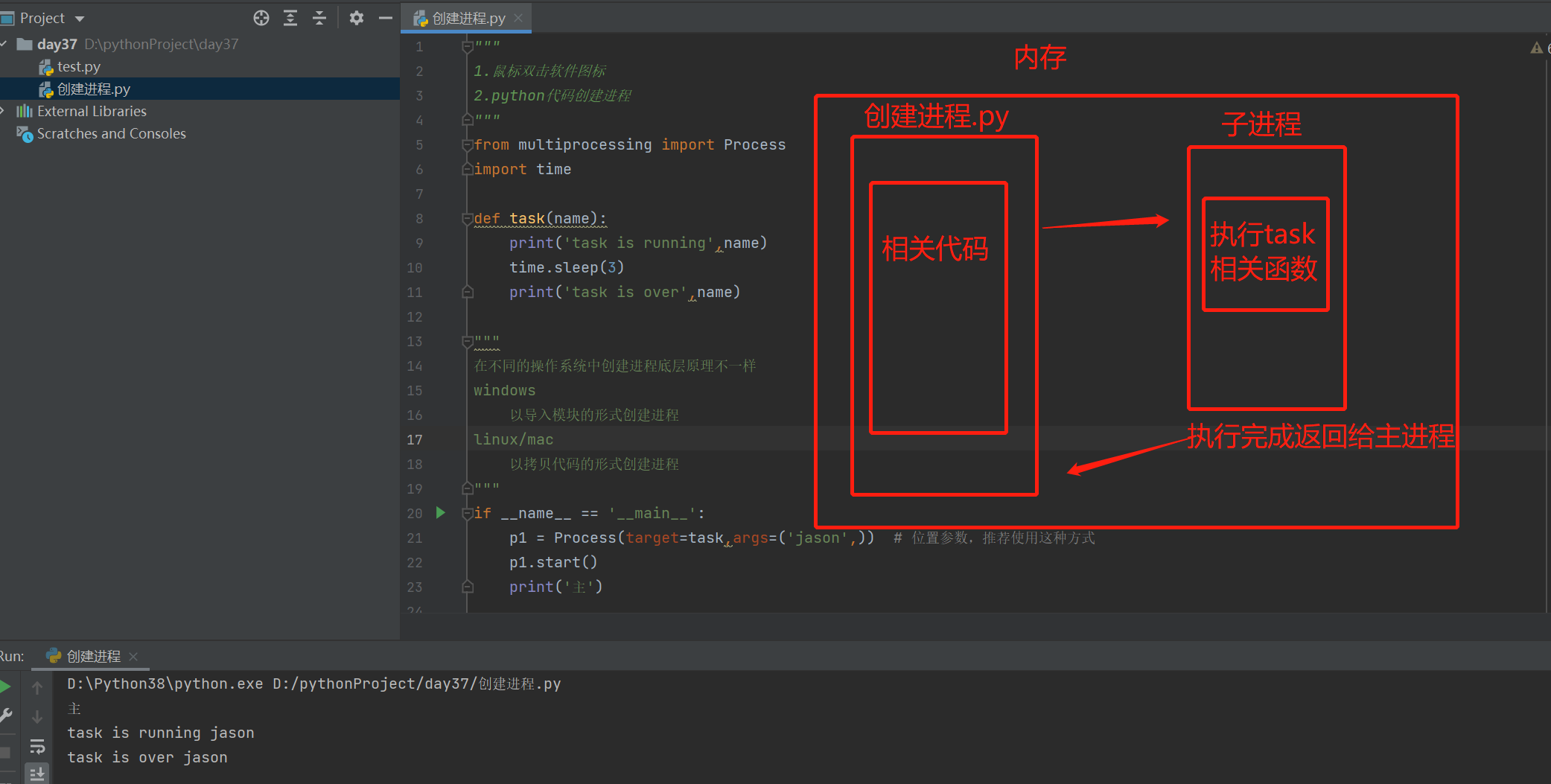1551x784 pixels.
Task: Click line number 7 in the gutter
Action: pyautogui.click(x=419, y=194)
